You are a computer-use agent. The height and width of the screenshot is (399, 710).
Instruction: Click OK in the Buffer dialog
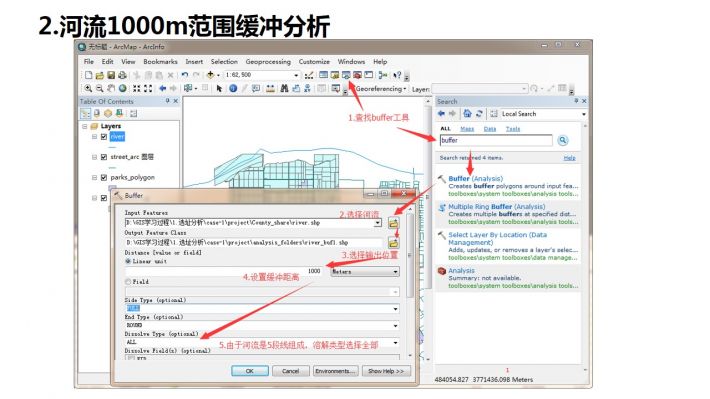[249, 371]
